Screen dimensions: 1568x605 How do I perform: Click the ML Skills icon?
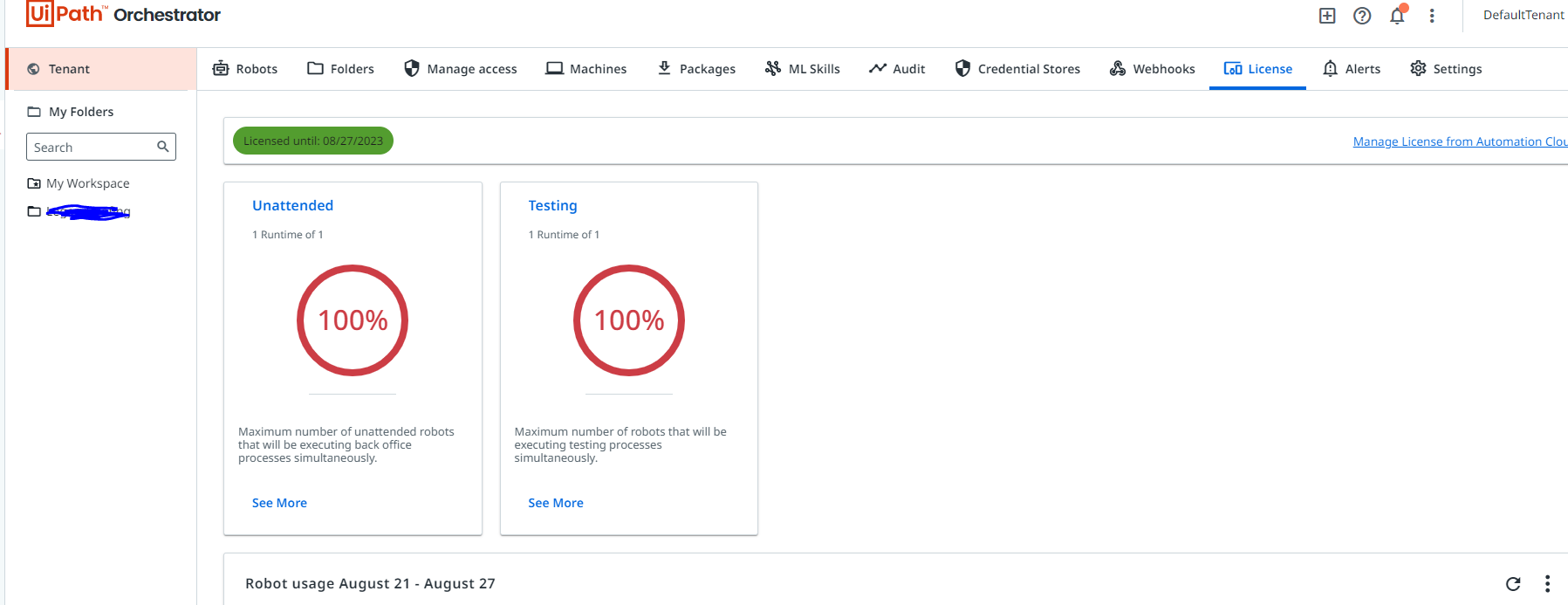coord(773,68)
